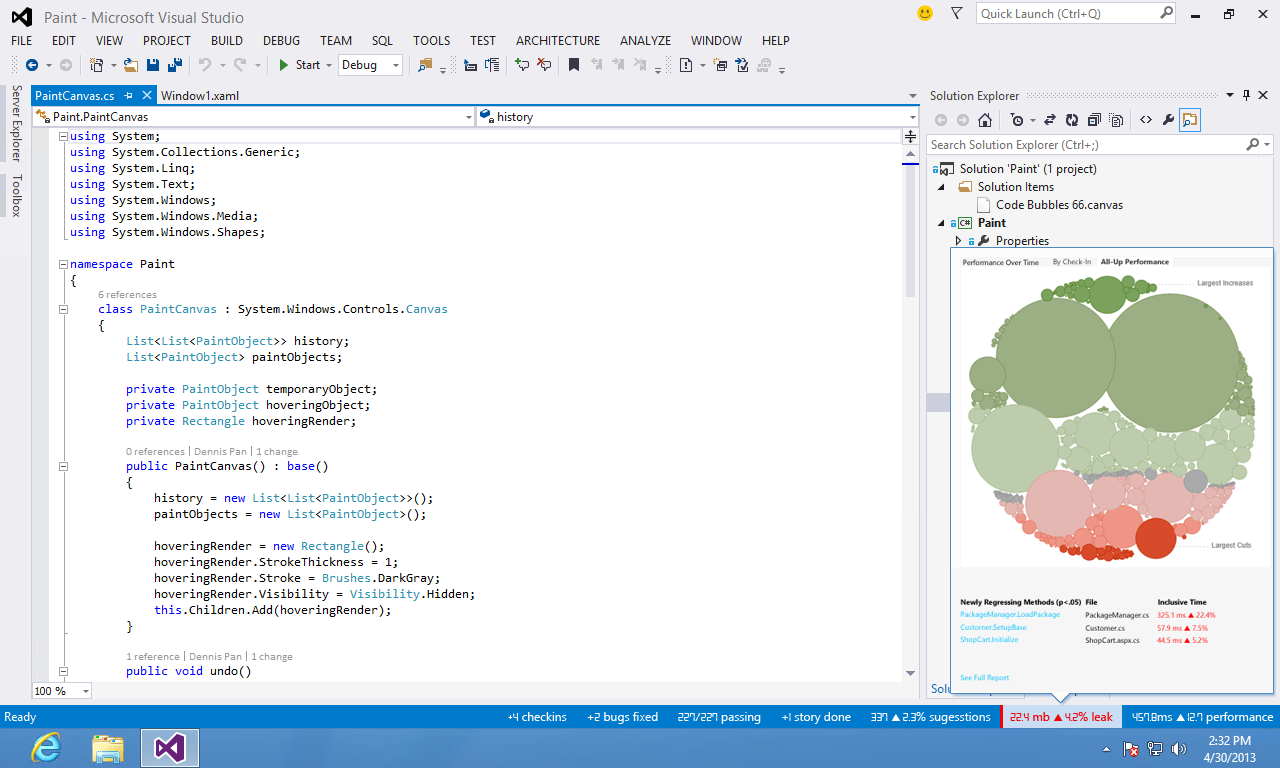Open the DEBUG menu

click(x=282, y=41)
